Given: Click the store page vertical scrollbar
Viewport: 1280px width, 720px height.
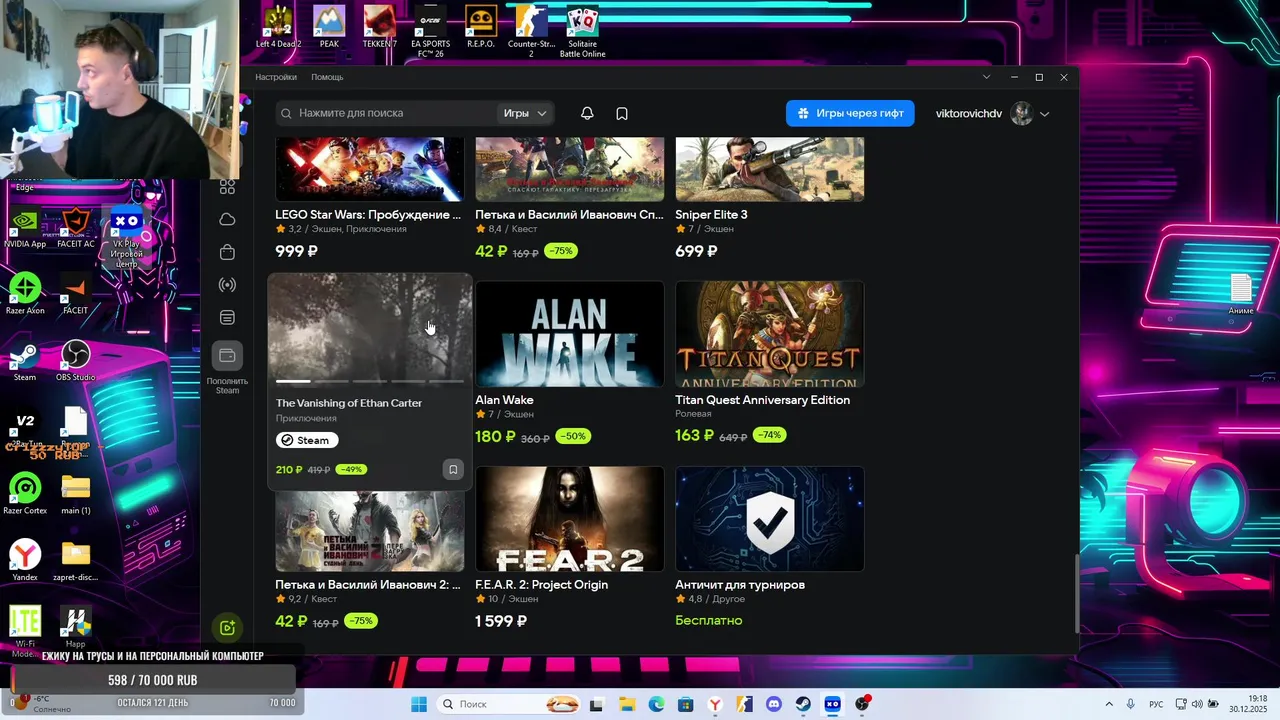Looking at the screenshot, I should pos(1076,592).
